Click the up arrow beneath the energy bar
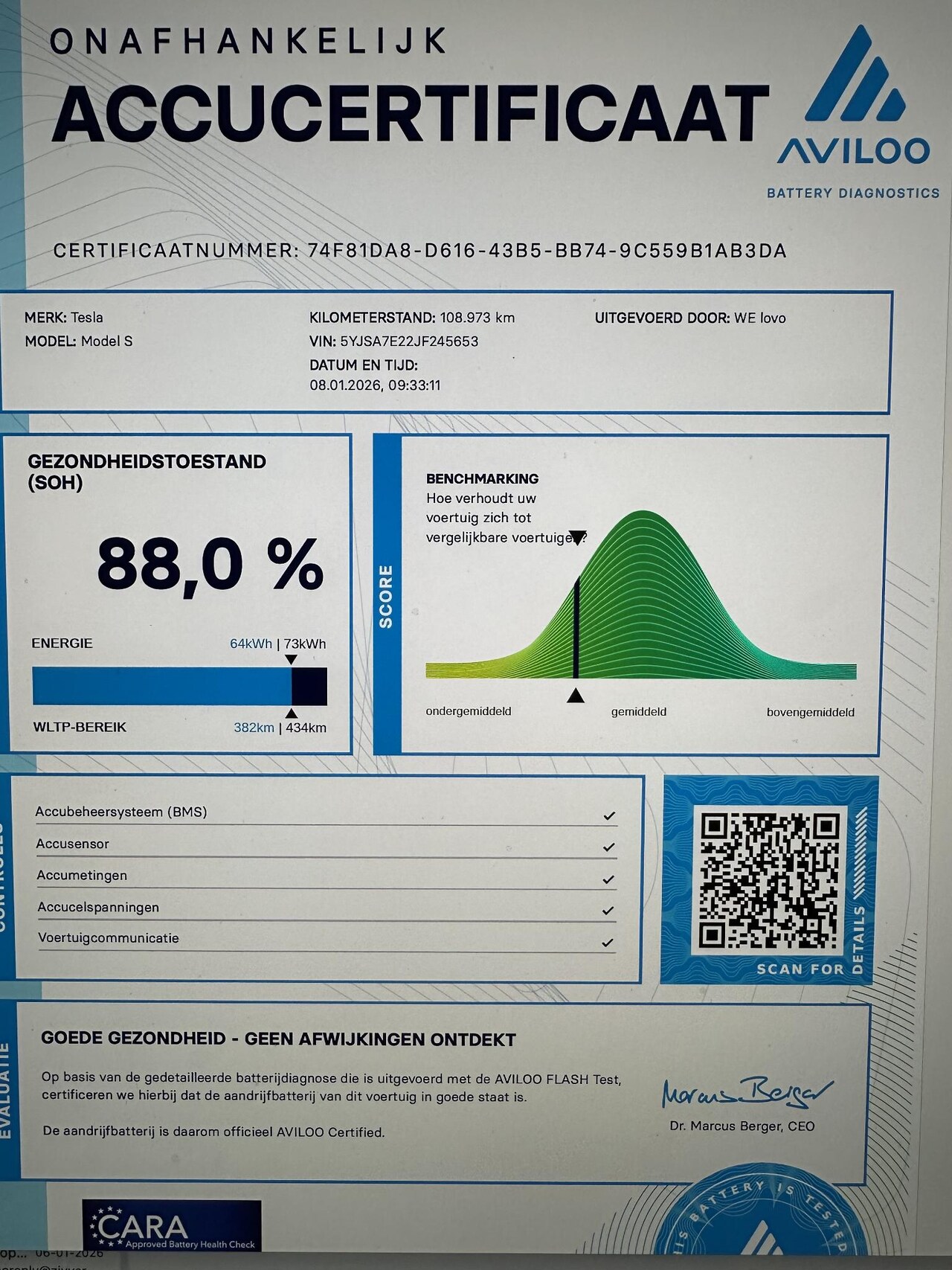The width and height of the screenshot is (952, 1270). (292, 713)
